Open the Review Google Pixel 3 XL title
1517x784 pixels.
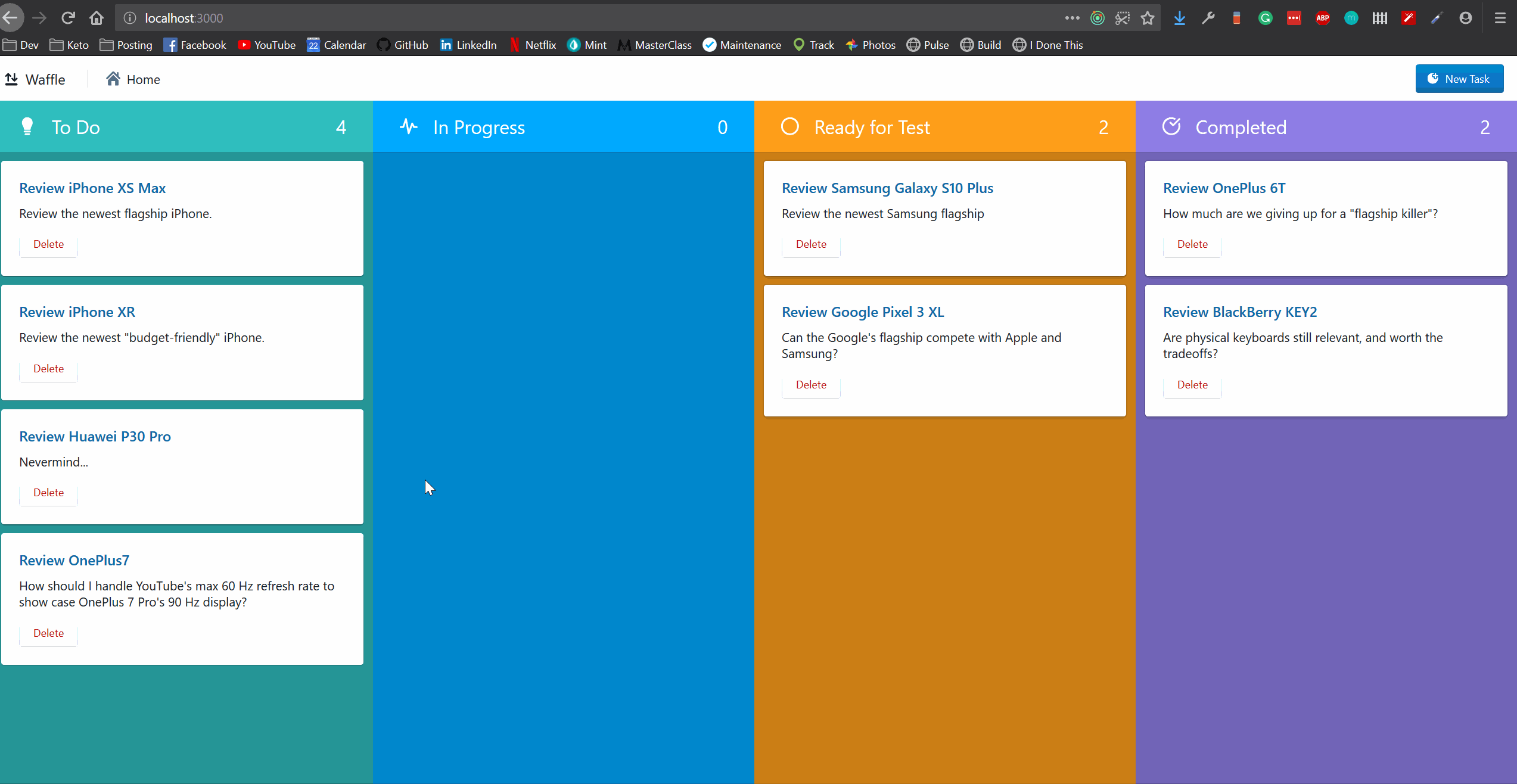click(863, 312)
